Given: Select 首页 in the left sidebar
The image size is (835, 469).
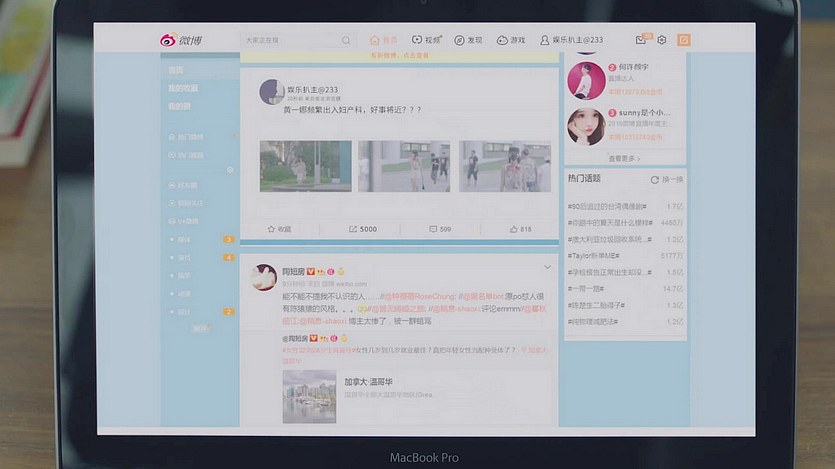Looking at the screenshot, I should (176, 70).
